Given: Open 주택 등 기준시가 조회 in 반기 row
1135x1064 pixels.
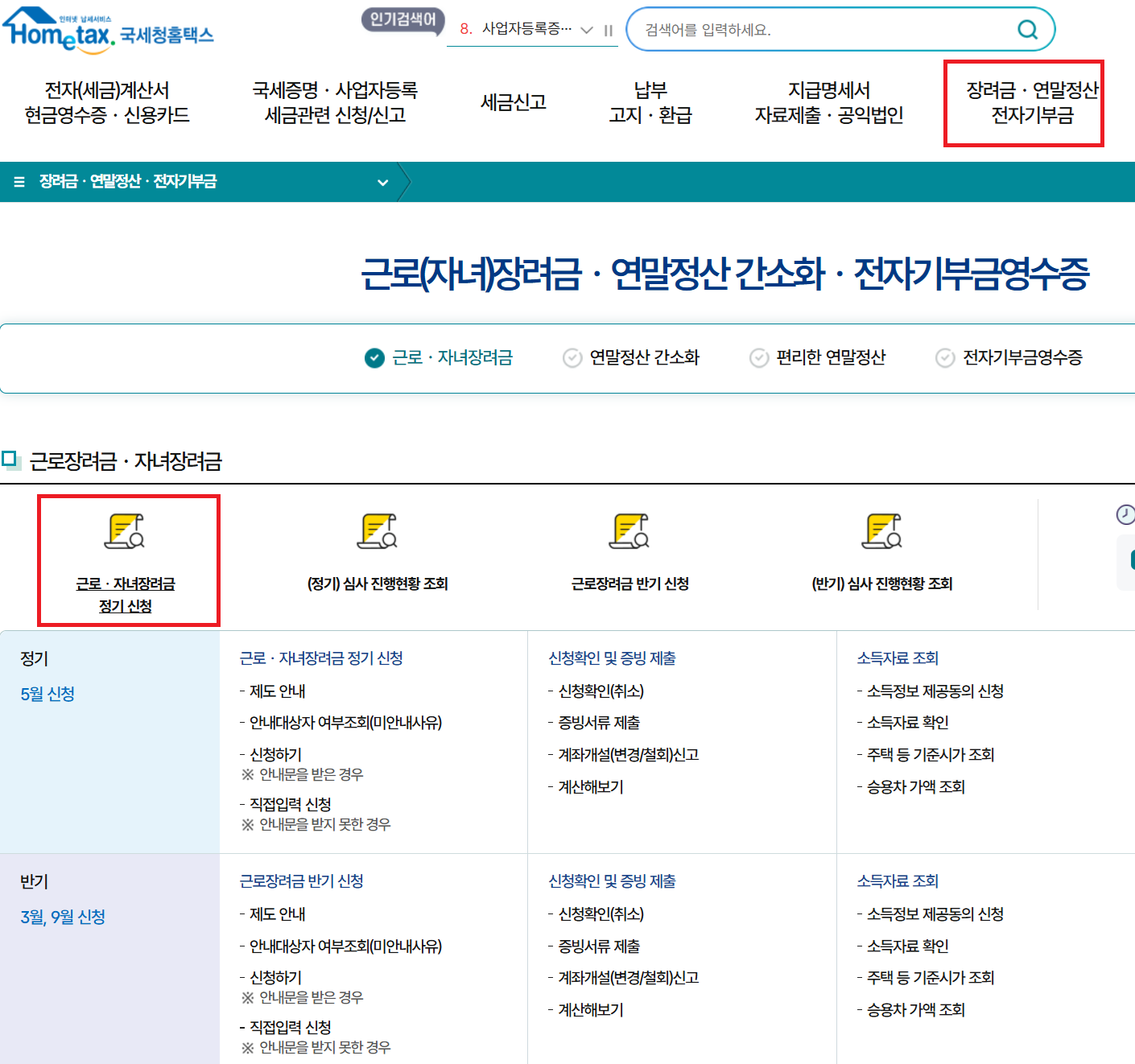Looking at the screenshot, I should [931, 977].
